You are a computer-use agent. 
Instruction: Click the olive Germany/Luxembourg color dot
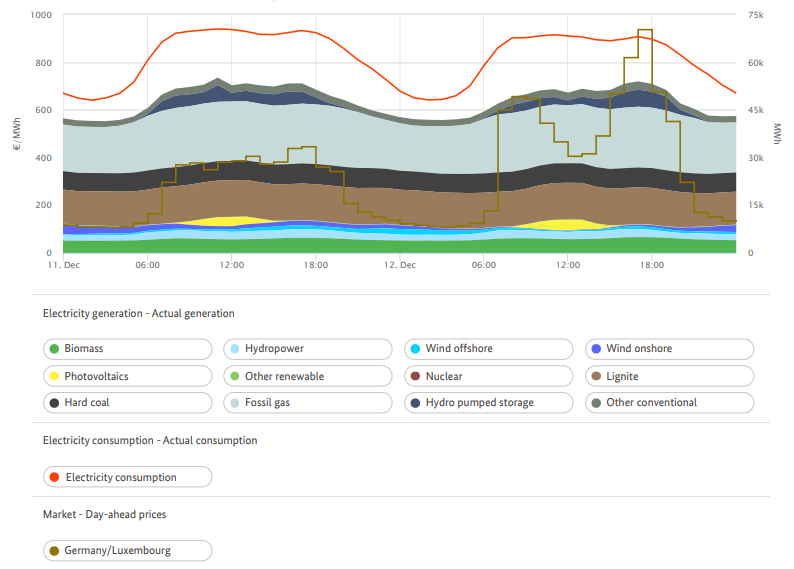pos(53,550)
